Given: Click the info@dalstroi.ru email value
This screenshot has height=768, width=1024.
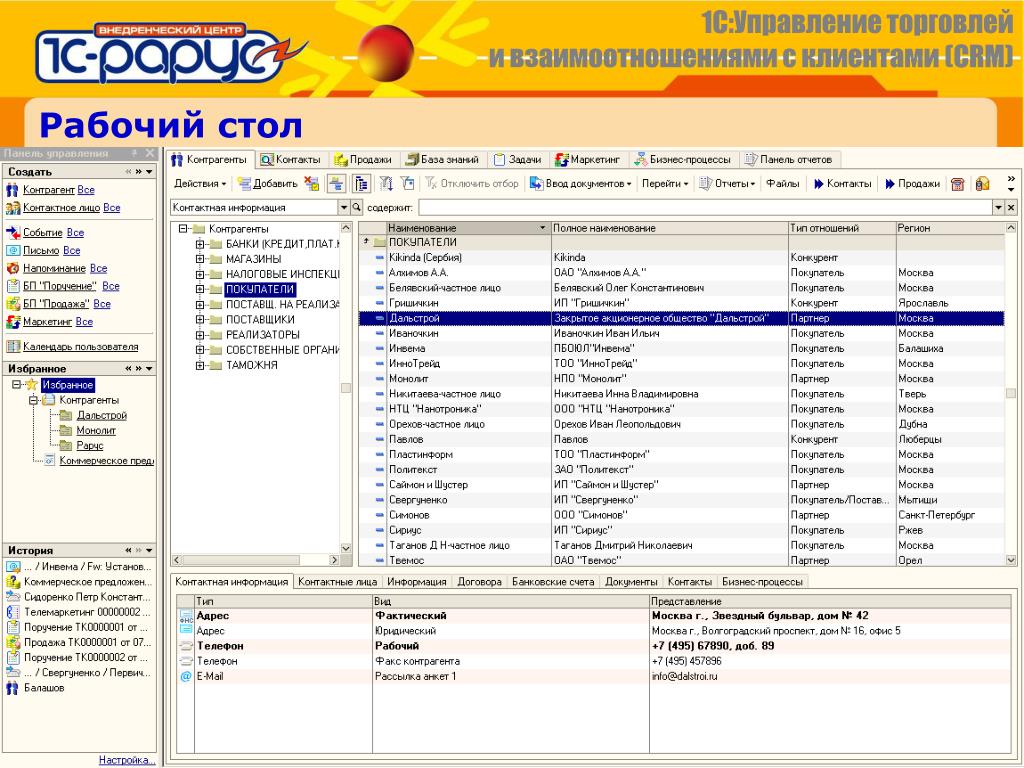Looking at the screenshot, I should pyautogui.click(x=684, y=677).
